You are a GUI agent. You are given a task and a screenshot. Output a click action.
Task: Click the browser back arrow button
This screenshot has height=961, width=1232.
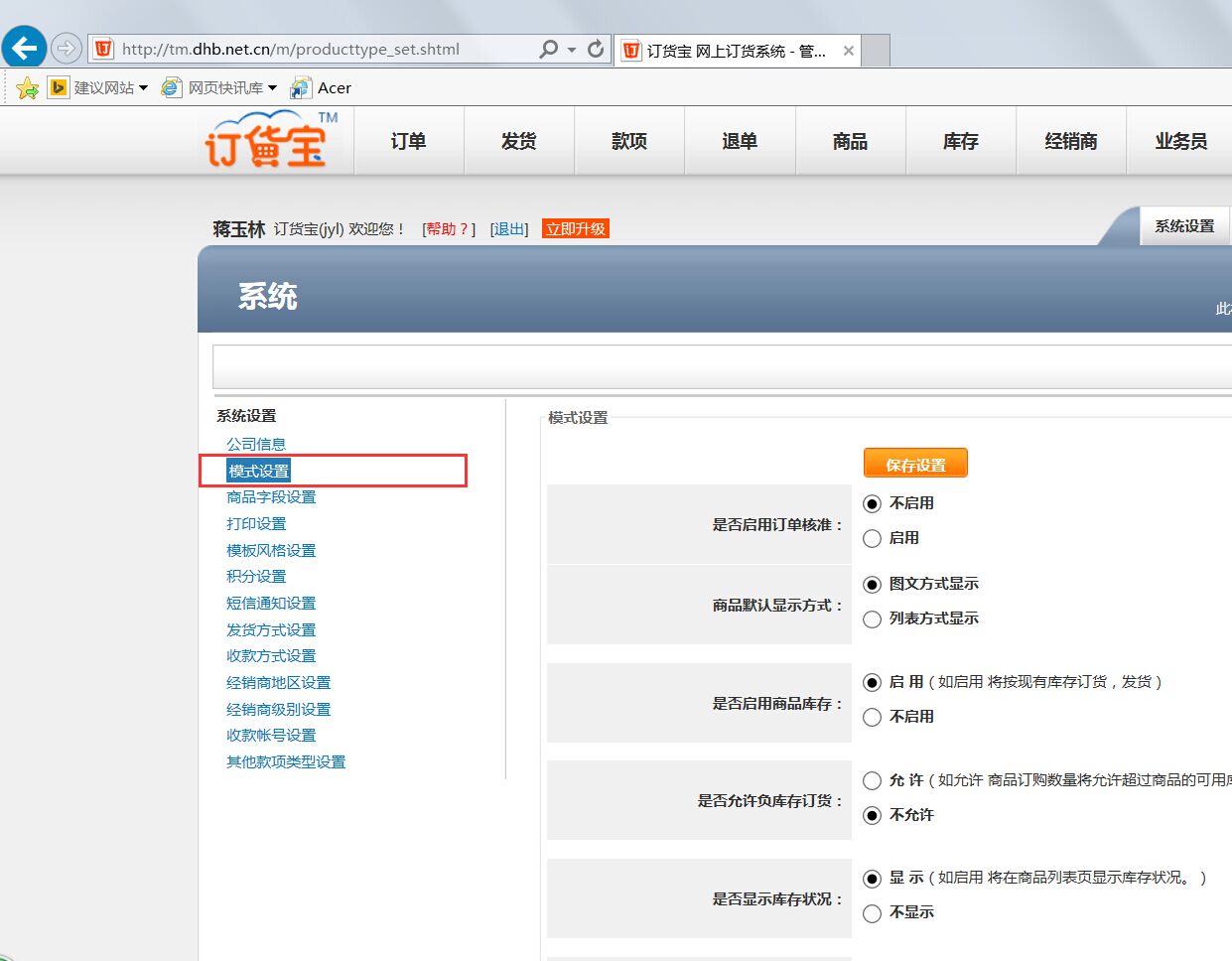pos(24,47)
